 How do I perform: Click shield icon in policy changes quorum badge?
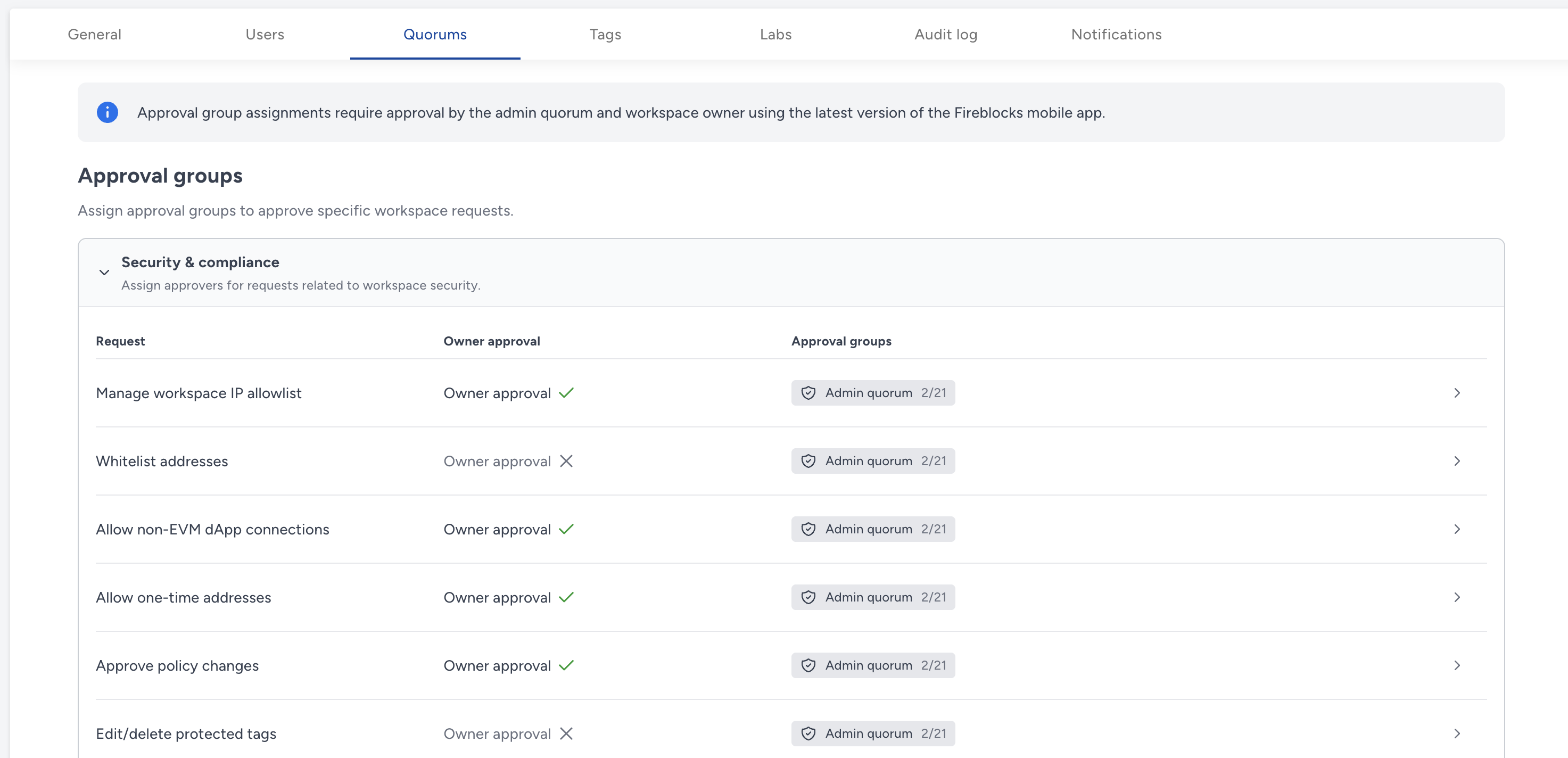click(808, 666)
